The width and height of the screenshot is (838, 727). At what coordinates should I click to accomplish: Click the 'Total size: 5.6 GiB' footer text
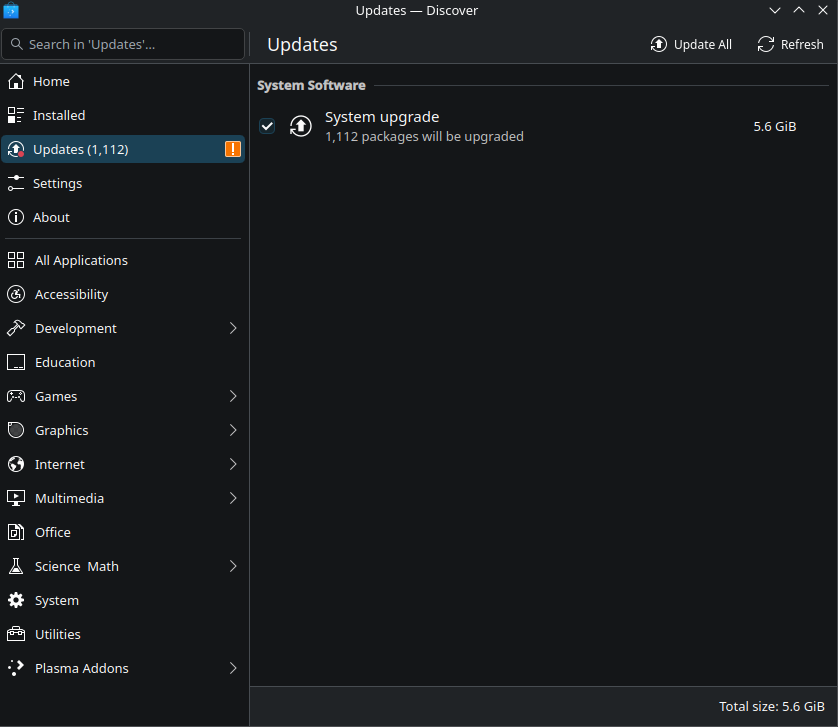pyautogui.click(x=772, y=706)
